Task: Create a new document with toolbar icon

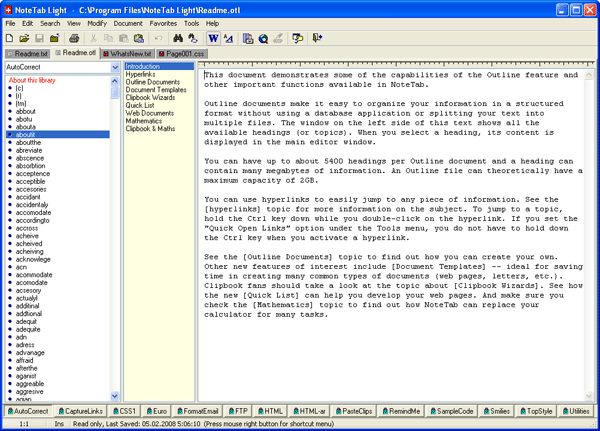Action: point(10,38)
